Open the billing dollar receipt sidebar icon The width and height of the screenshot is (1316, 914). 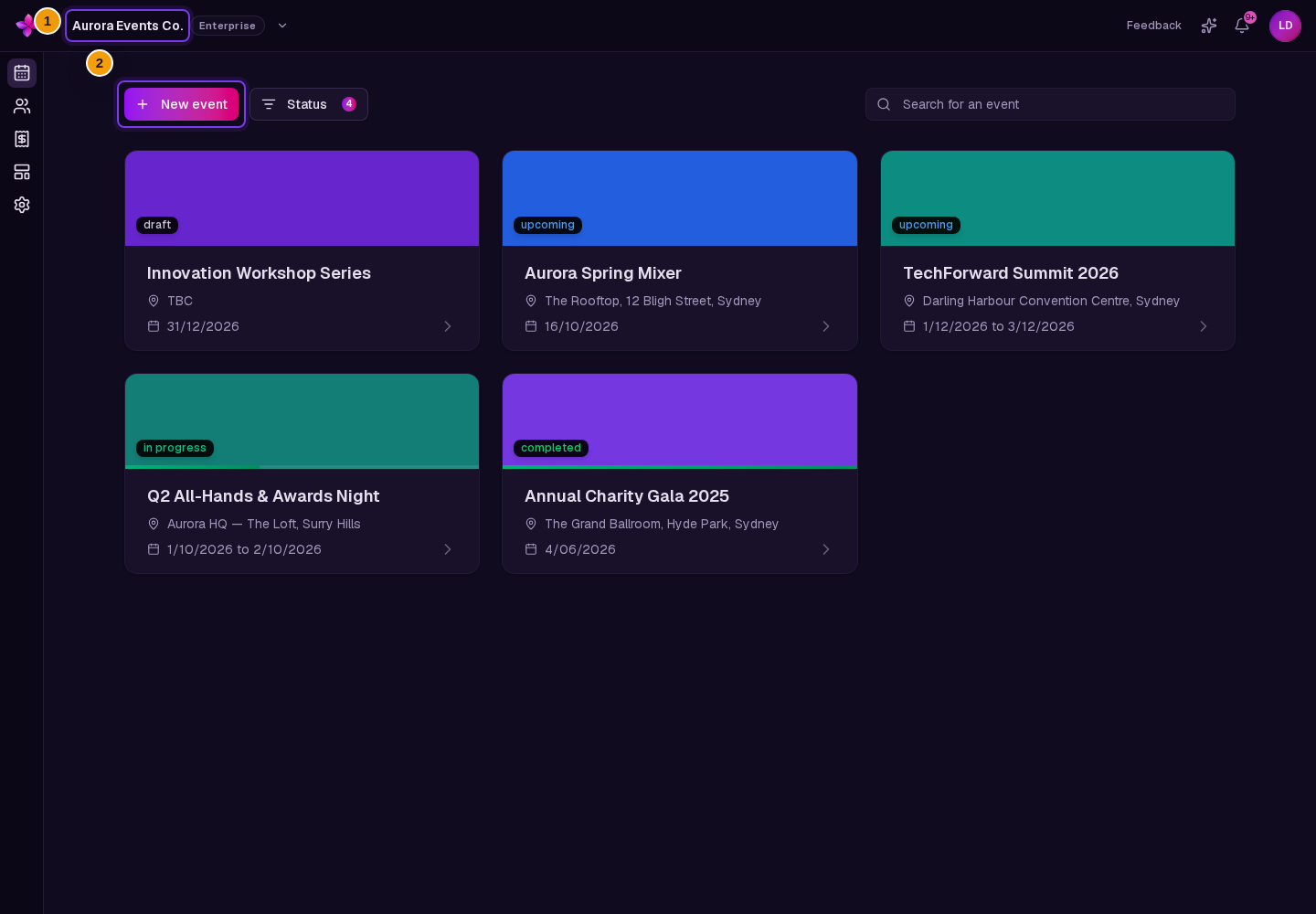(22, 139)
